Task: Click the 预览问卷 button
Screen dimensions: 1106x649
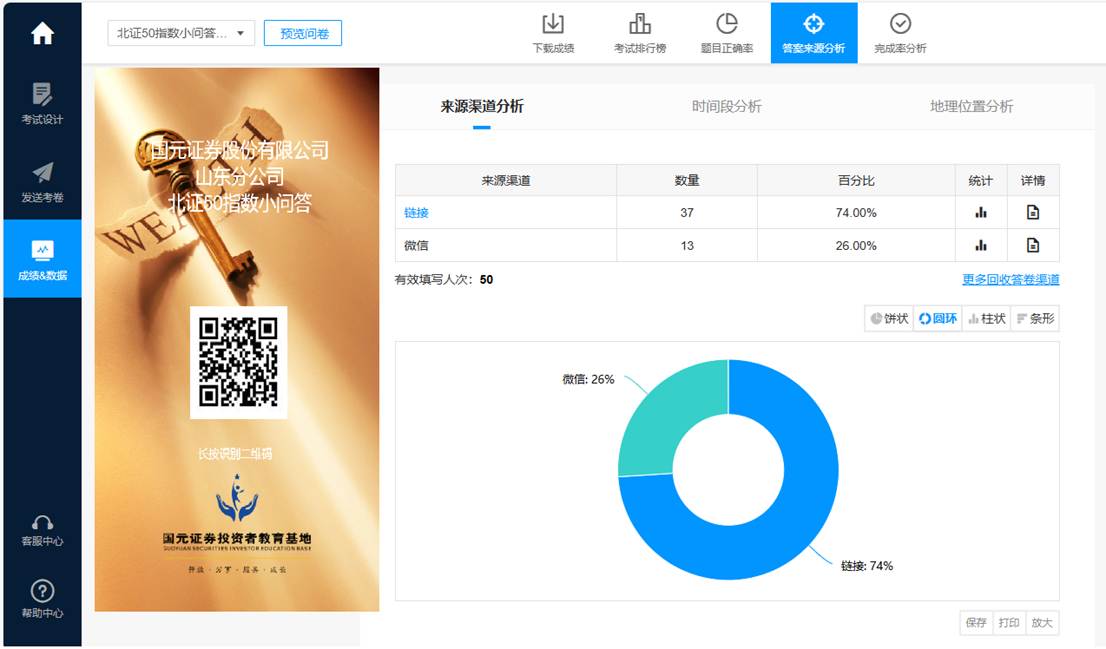Action: pyautogui.click(x=303, y=33)
